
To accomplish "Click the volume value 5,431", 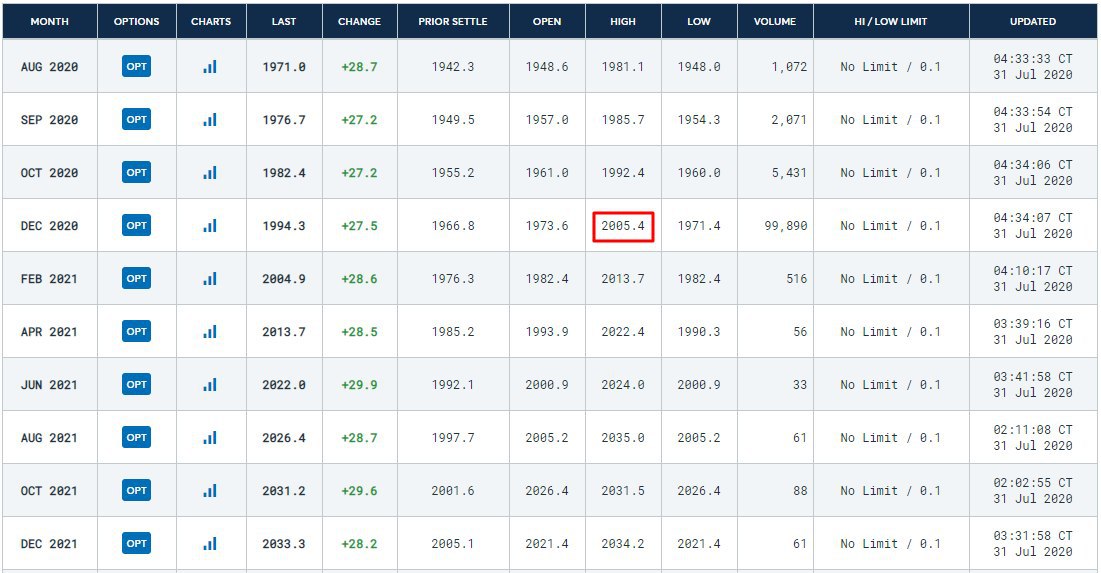I will pos(789,173).
